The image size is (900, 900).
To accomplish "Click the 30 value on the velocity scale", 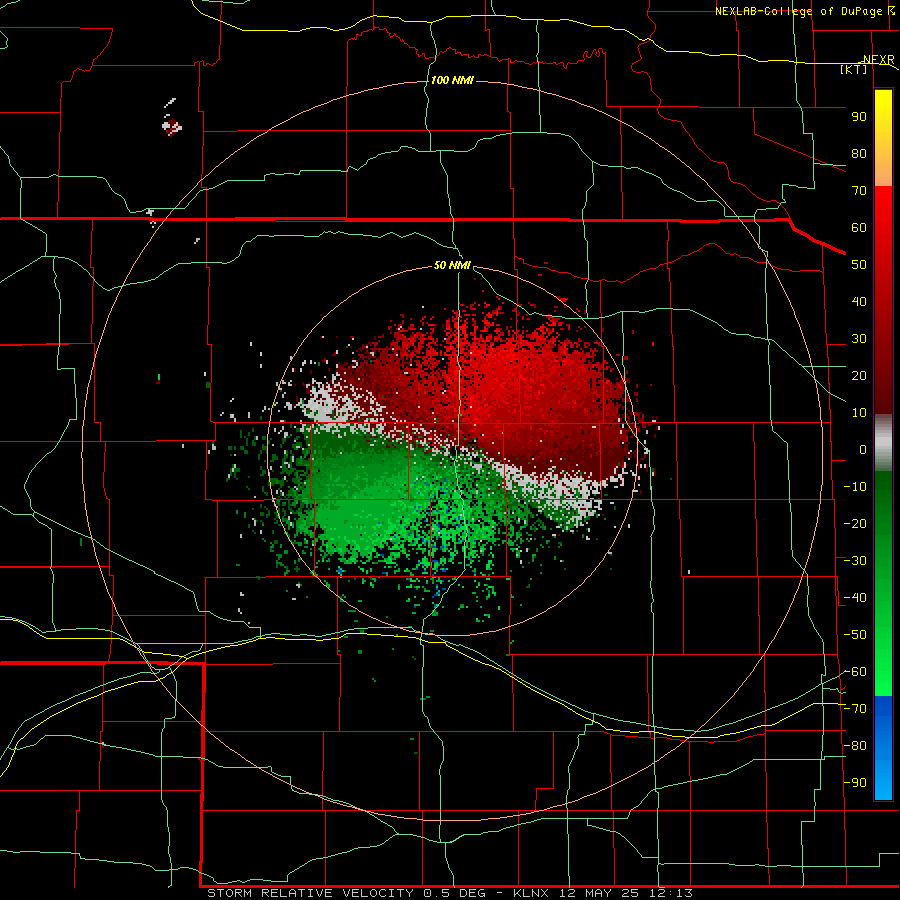I will [859, 339].
